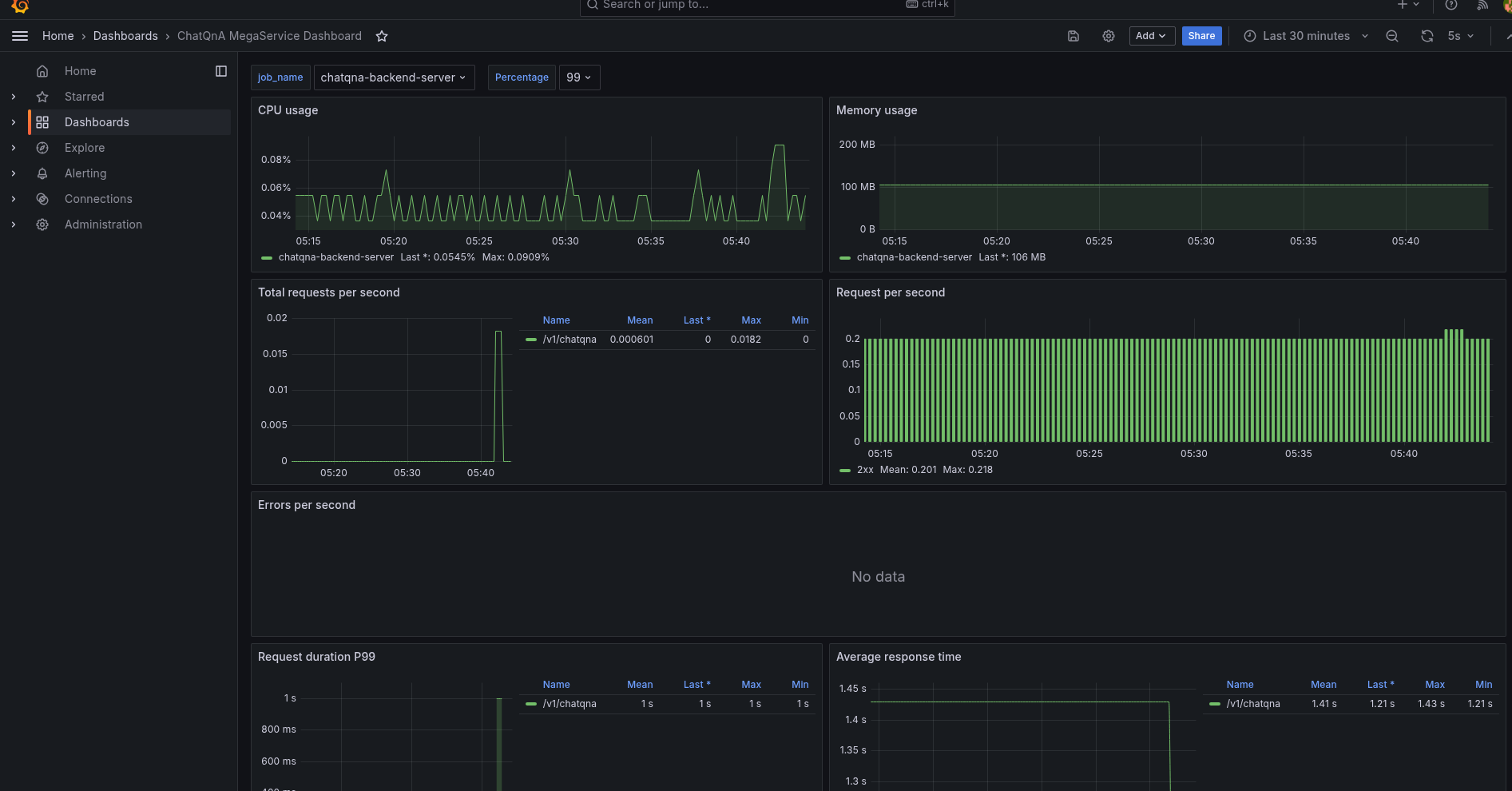Select Home in the sidebar

(x=80, y=71)
